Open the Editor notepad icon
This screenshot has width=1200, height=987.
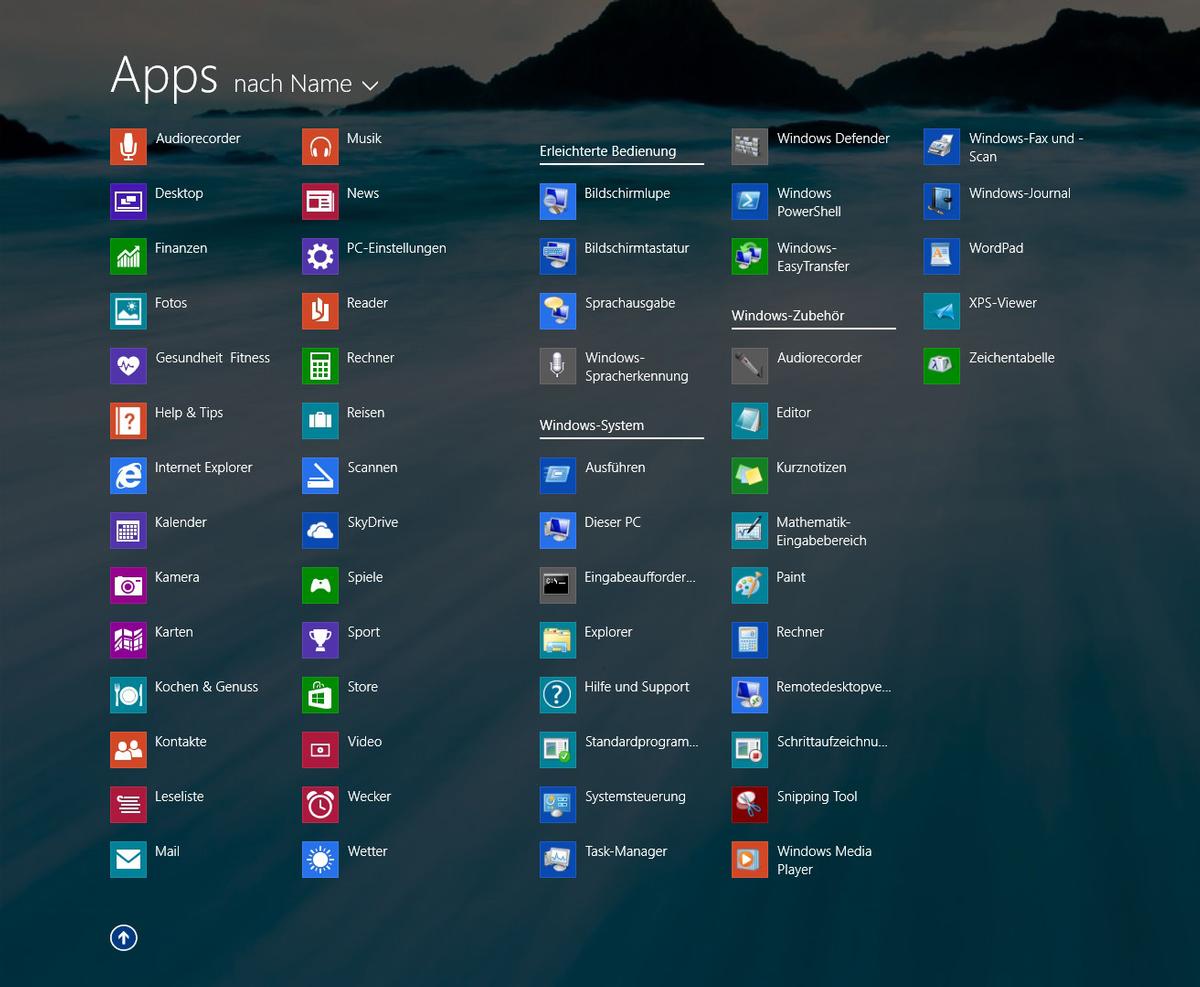750,422
